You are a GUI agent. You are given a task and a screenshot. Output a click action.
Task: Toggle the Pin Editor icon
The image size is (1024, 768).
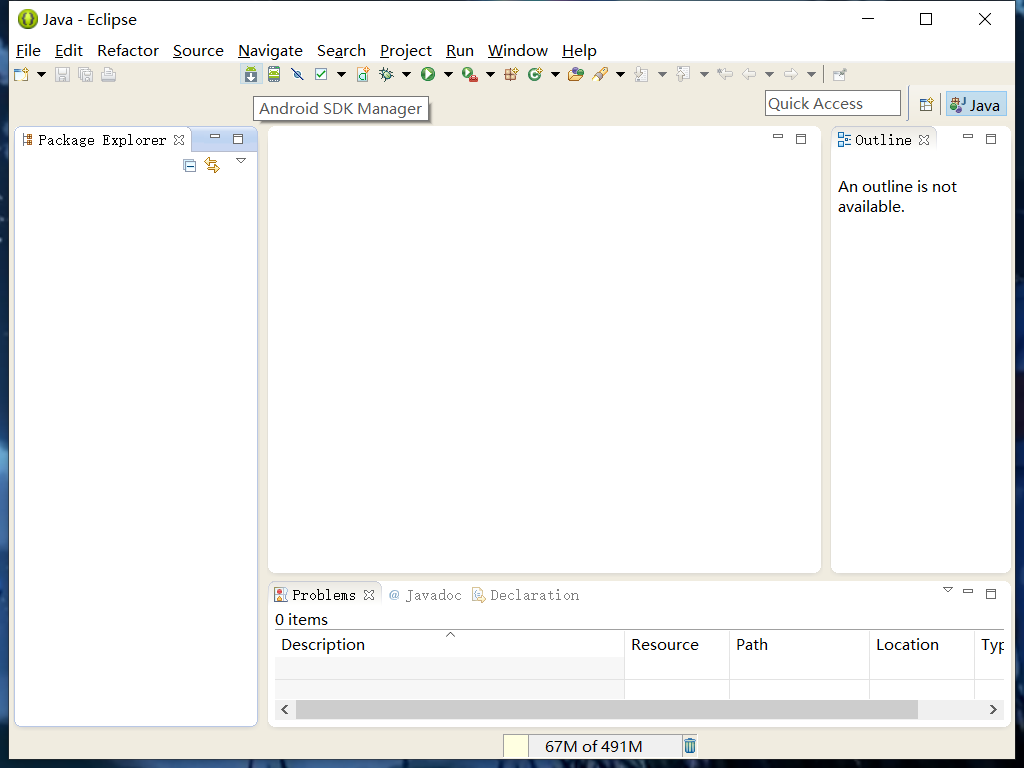840,74
